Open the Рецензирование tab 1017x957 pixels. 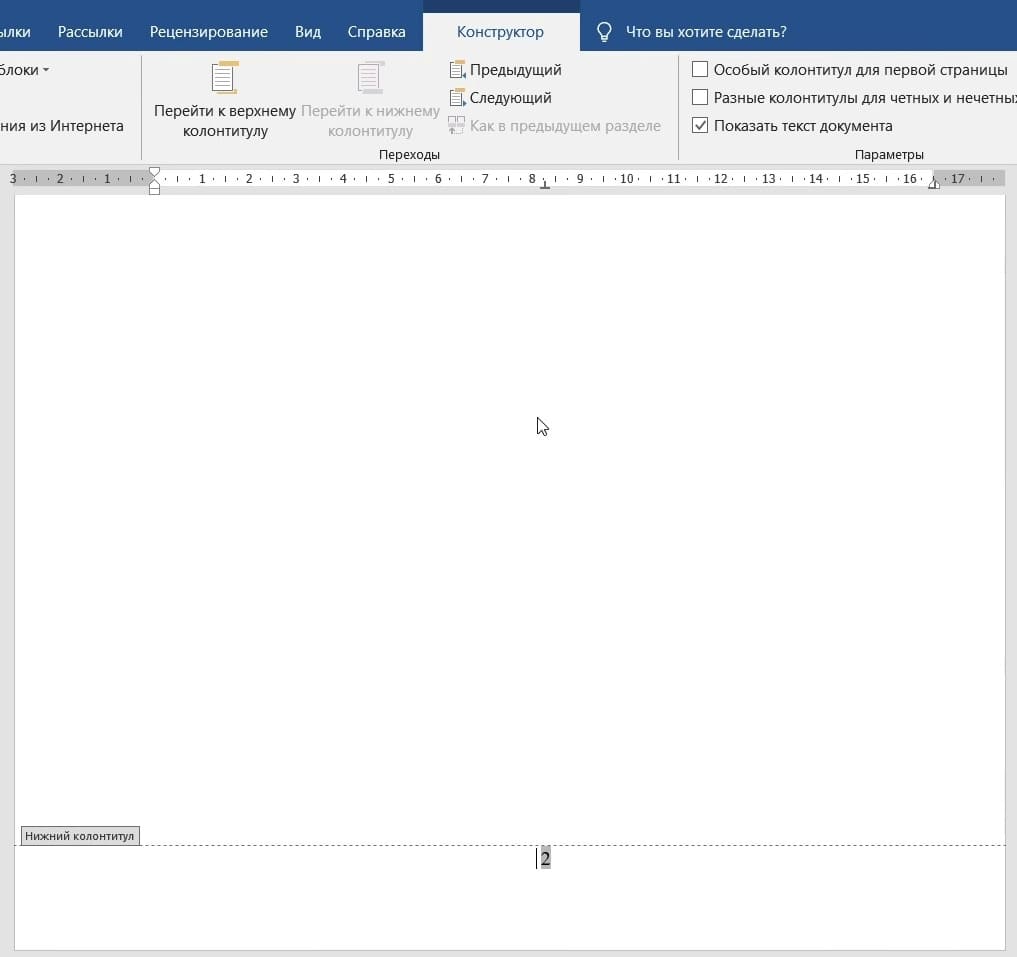(x=209, y=32)
